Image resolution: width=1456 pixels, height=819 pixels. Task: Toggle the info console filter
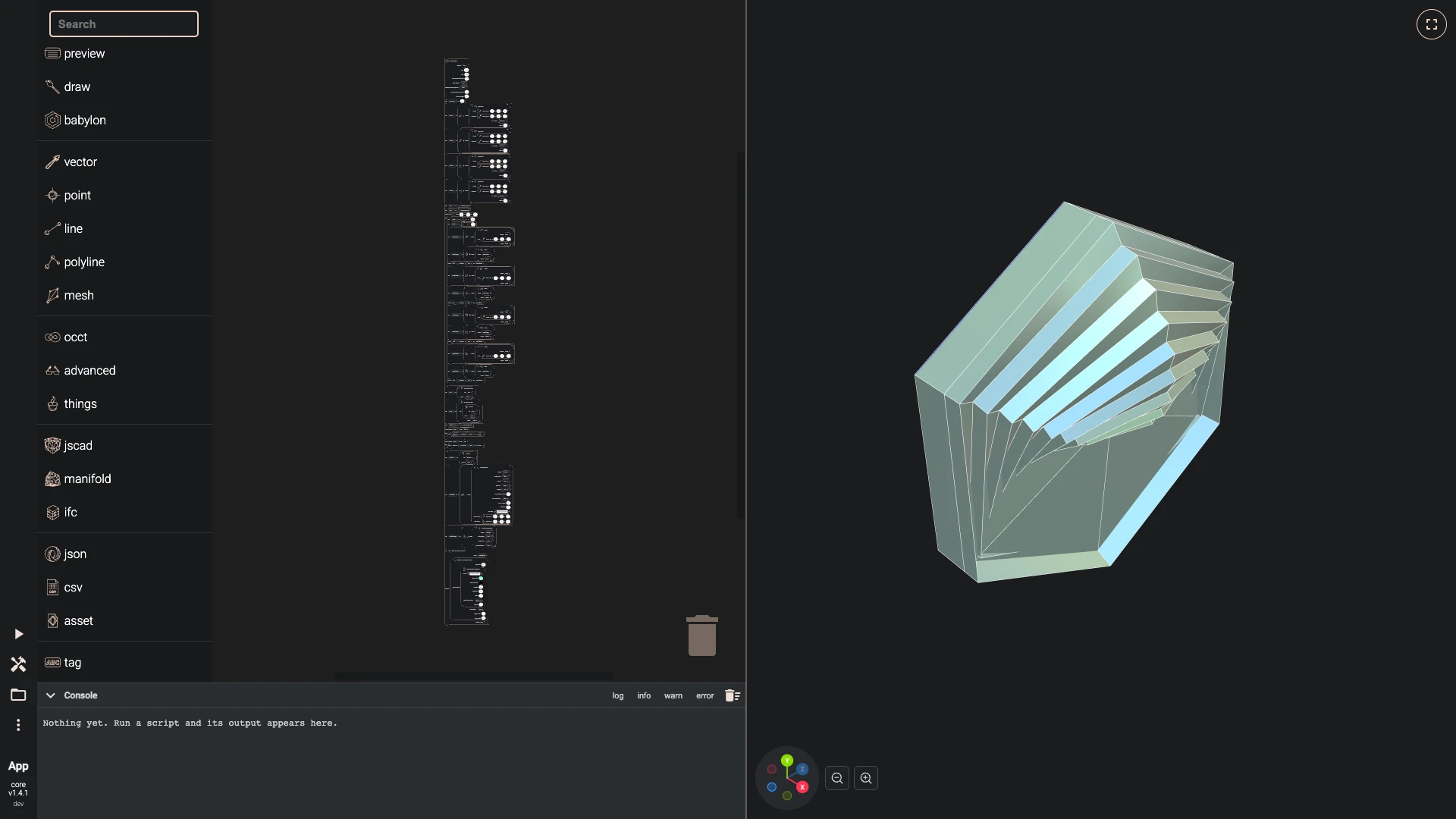644,695
